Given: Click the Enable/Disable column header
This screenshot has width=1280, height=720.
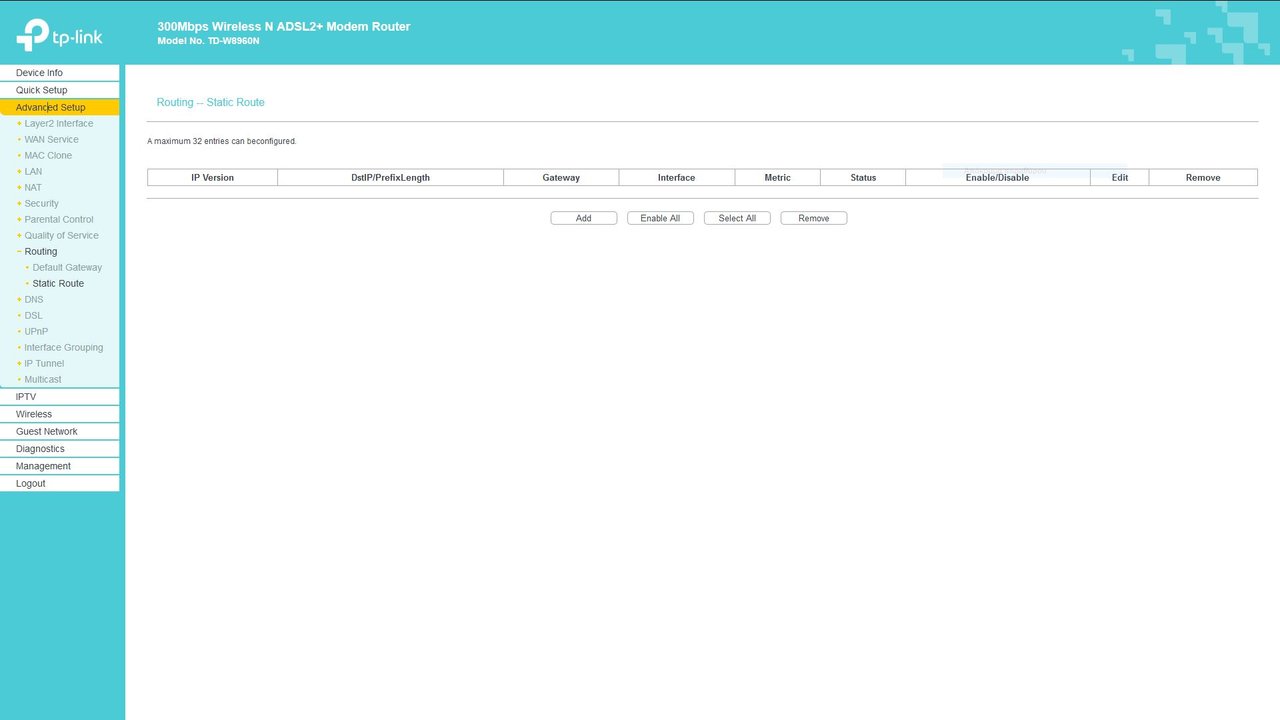Looking at the screenshot, I should (998, 178).
